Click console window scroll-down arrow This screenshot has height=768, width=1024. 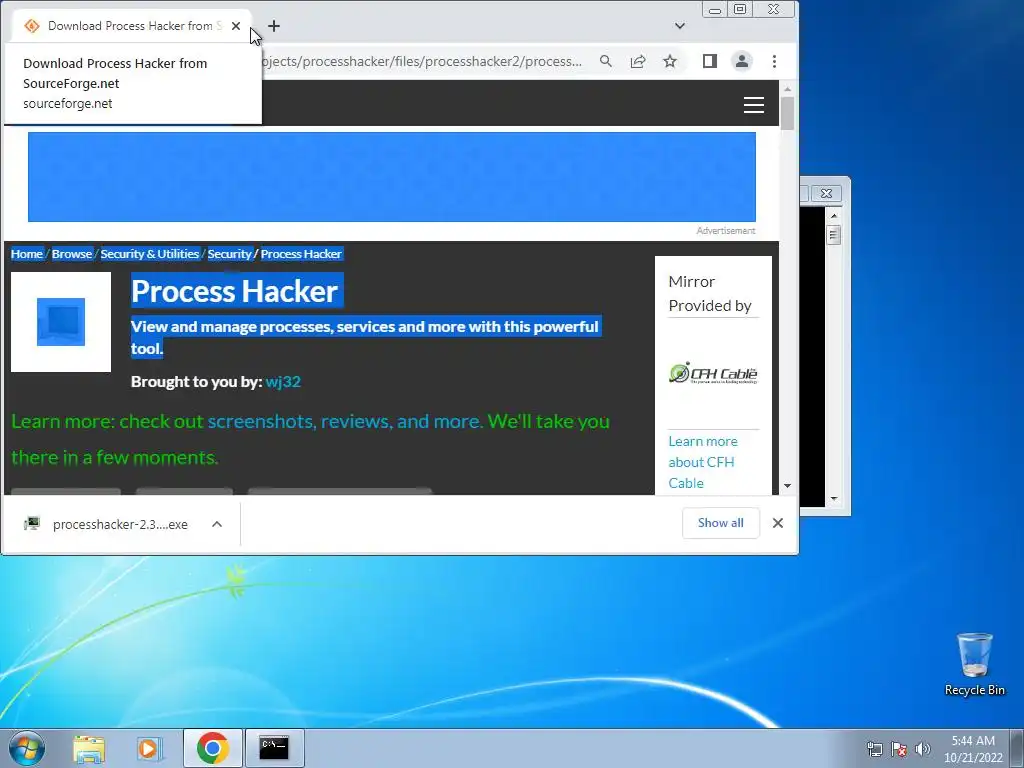pos(833,499)
